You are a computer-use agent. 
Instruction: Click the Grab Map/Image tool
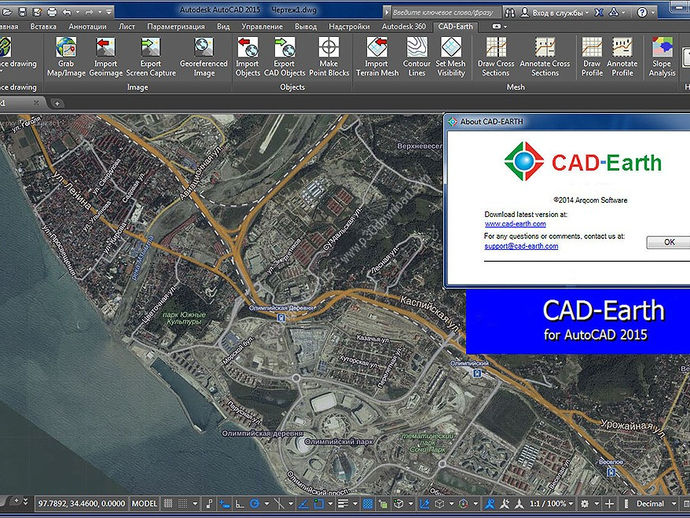(x=66, y=57)
